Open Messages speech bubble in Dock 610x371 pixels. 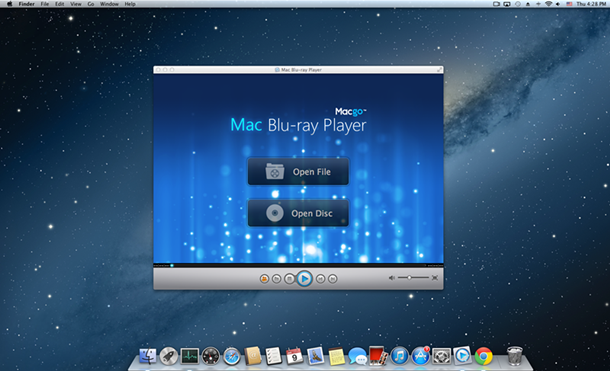pyautogui.click(x=358, y=356)
